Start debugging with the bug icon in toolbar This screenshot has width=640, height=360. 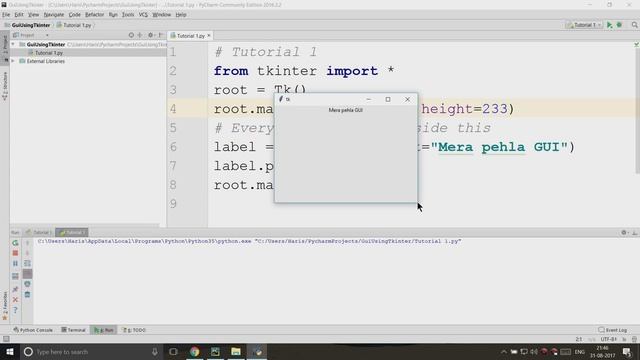point(619,25)
